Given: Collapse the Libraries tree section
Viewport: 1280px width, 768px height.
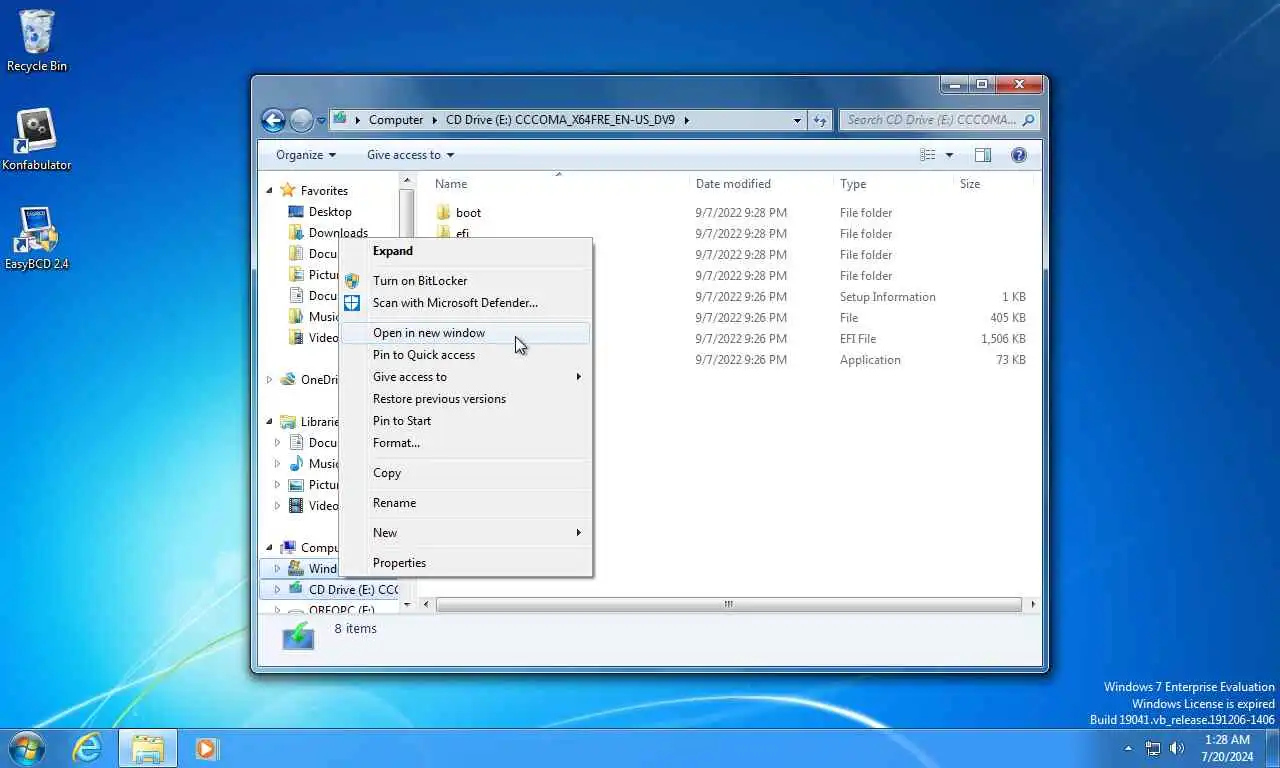Looking at the screenshot, I should tap(269, 422).
